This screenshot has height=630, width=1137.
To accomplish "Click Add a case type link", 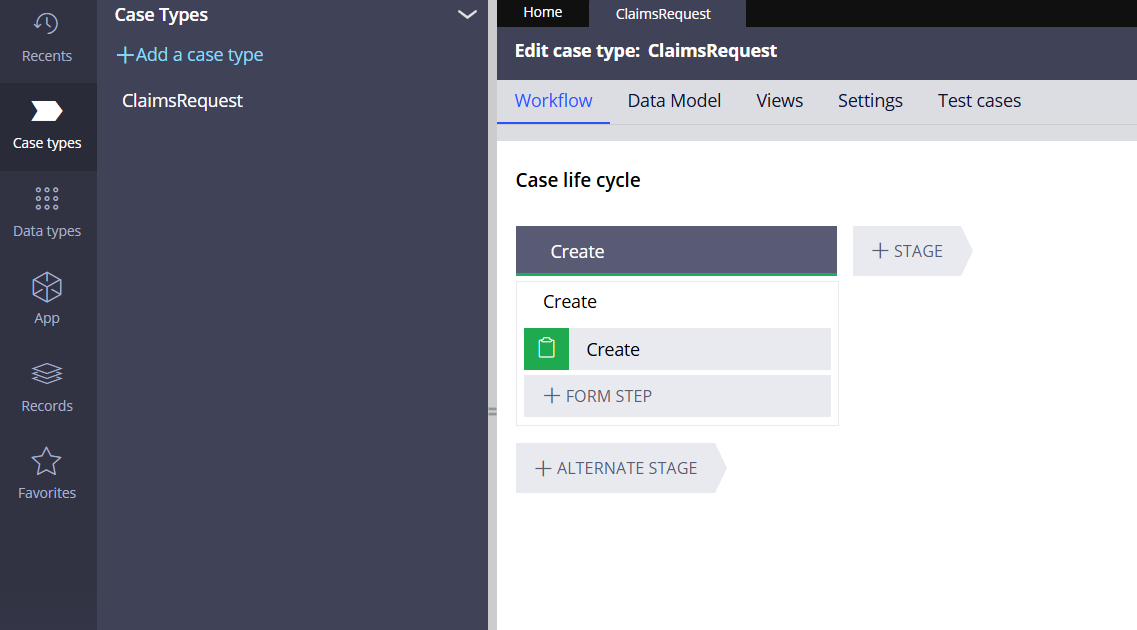I will [x=189, y=54].
